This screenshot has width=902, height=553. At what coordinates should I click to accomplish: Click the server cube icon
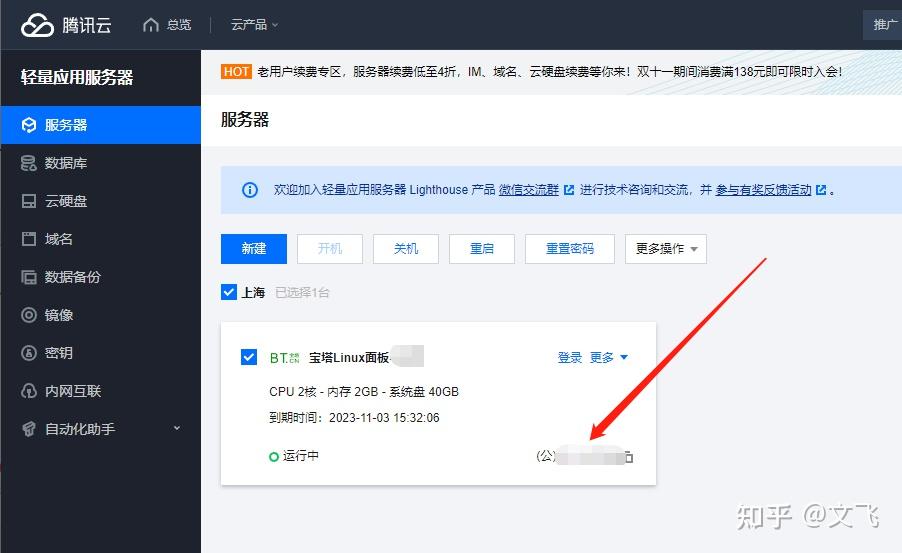(29, 125)
